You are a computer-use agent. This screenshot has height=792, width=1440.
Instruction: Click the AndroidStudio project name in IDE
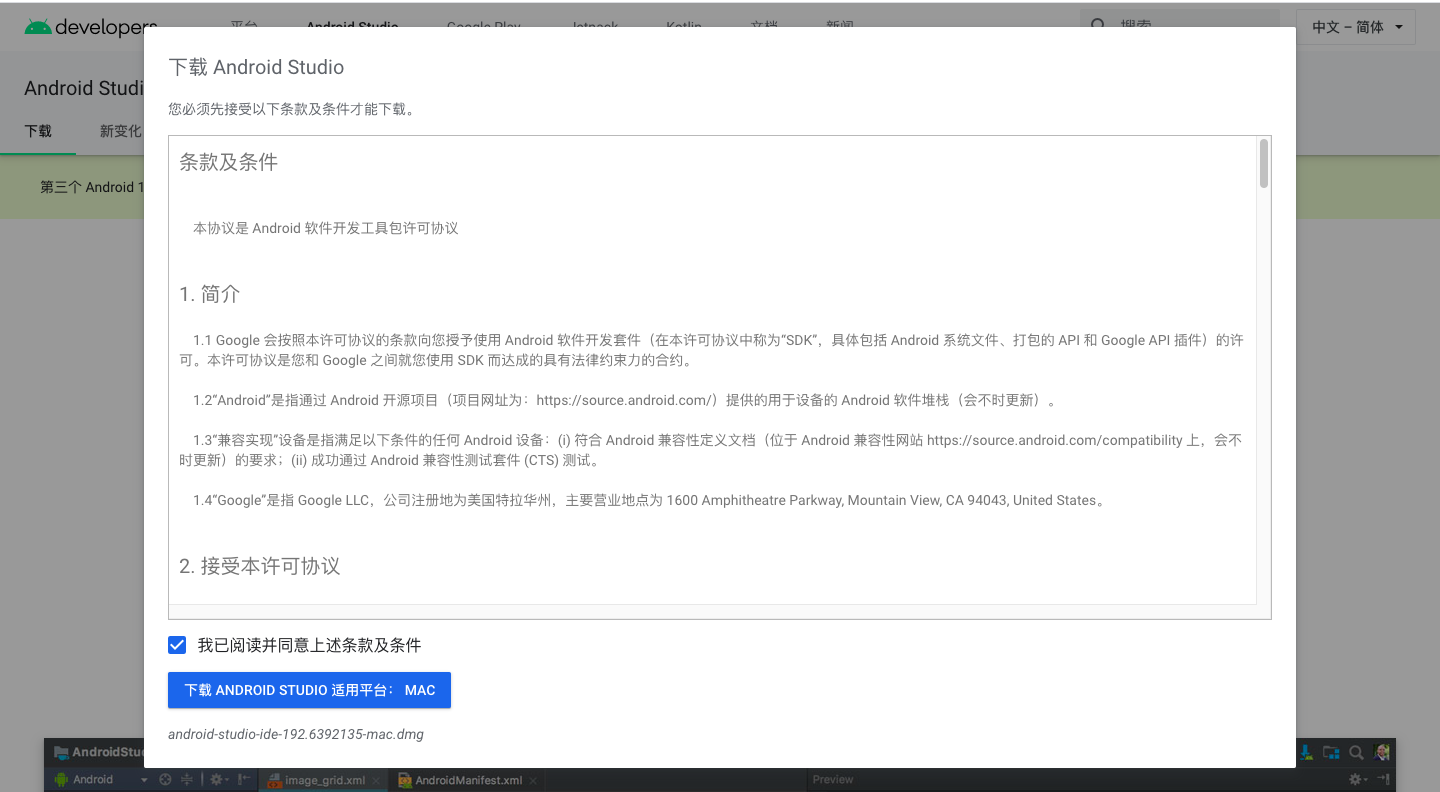click(x=109, y=752)
